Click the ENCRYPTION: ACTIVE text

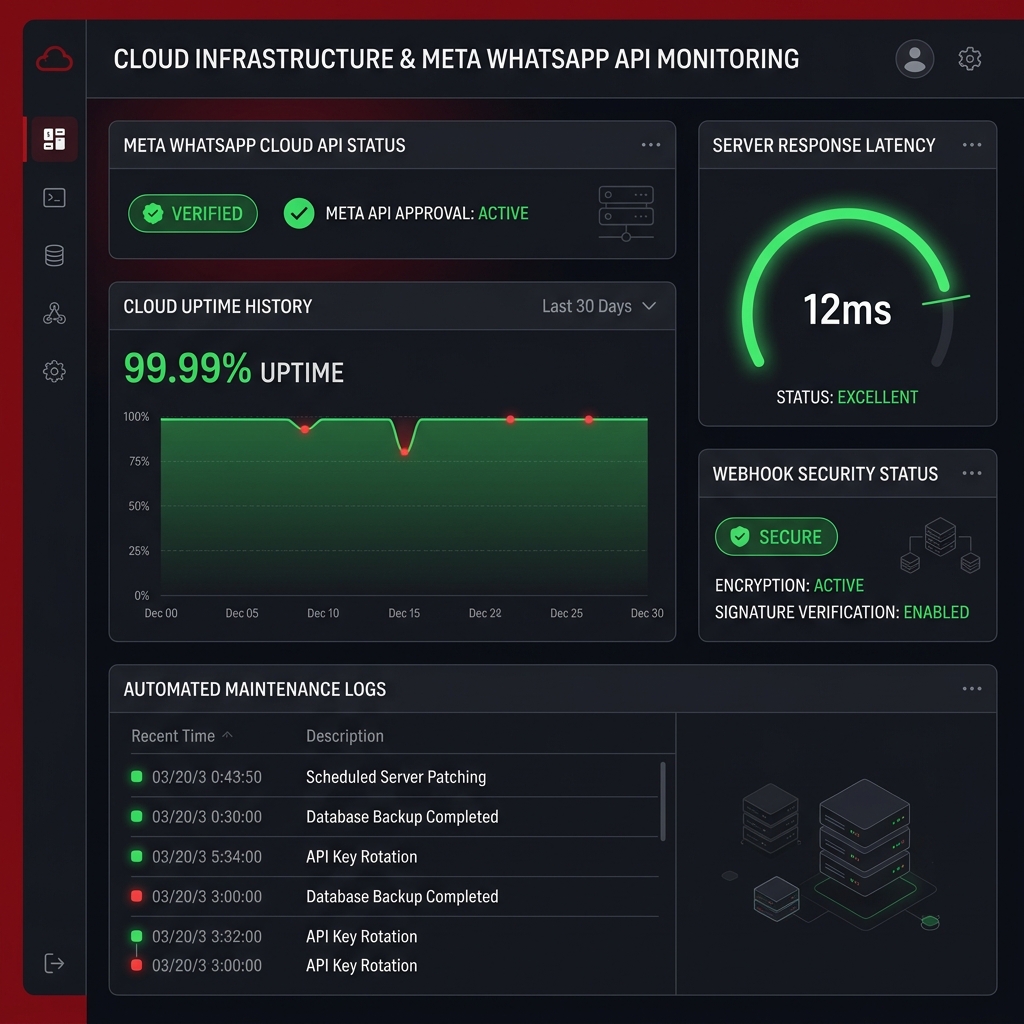pyautogui.click(x=790, y=585)
